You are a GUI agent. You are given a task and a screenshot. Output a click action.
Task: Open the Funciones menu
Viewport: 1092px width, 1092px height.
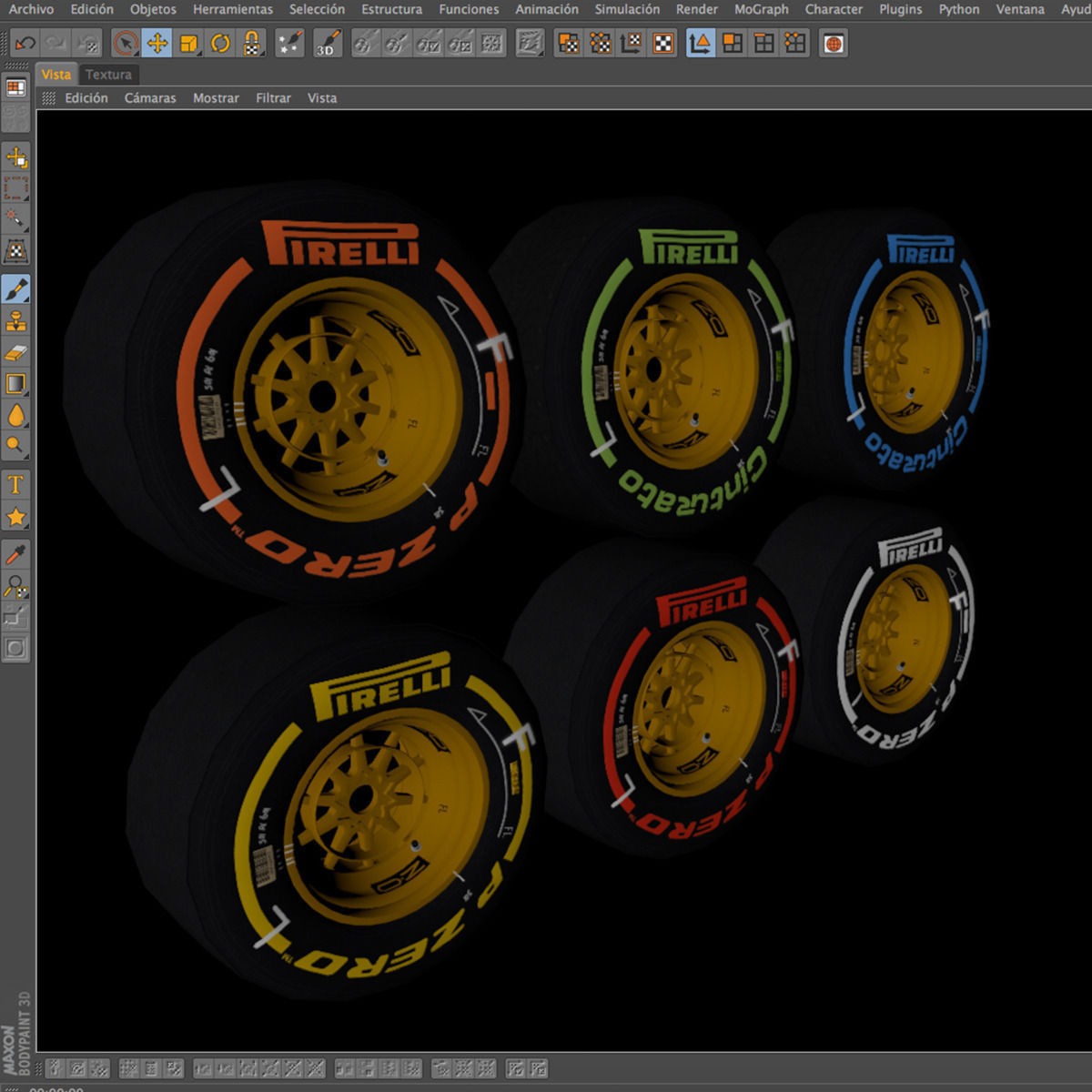[469, 9]
